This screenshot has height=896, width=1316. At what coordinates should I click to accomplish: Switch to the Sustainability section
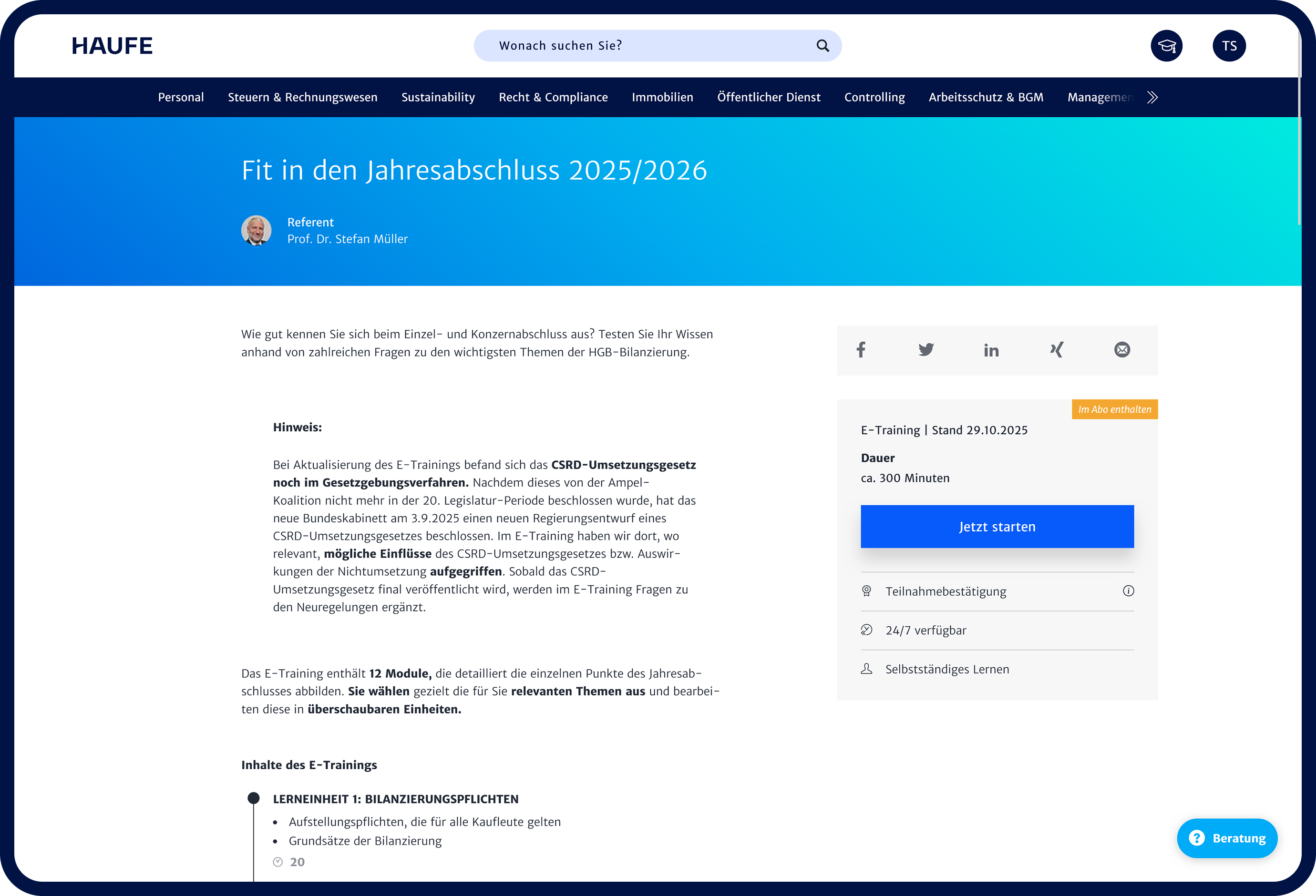[x=438, y=97]
